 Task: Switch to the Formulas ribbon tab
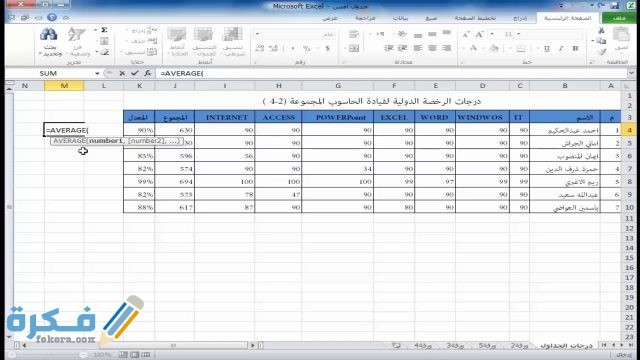pyautogui.click(x=431, y=18)
